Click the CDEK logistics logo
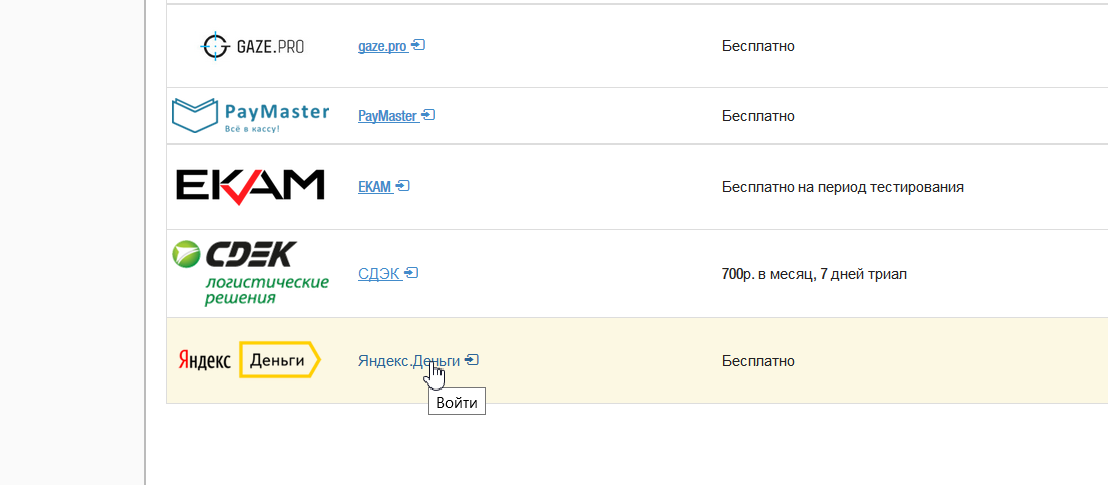 click(x=251, y=274)
